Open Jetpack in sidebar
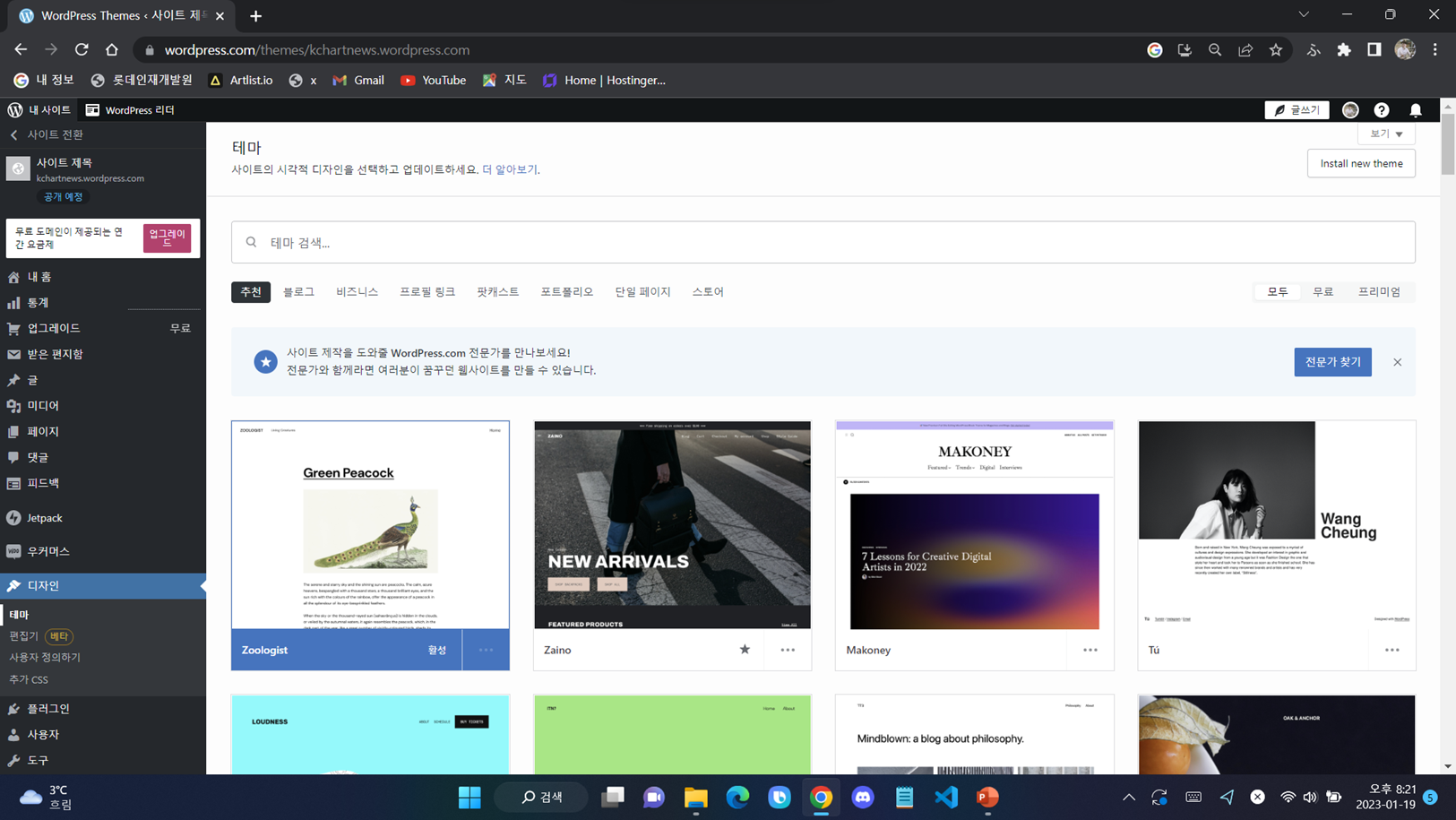 coord(103,518)
